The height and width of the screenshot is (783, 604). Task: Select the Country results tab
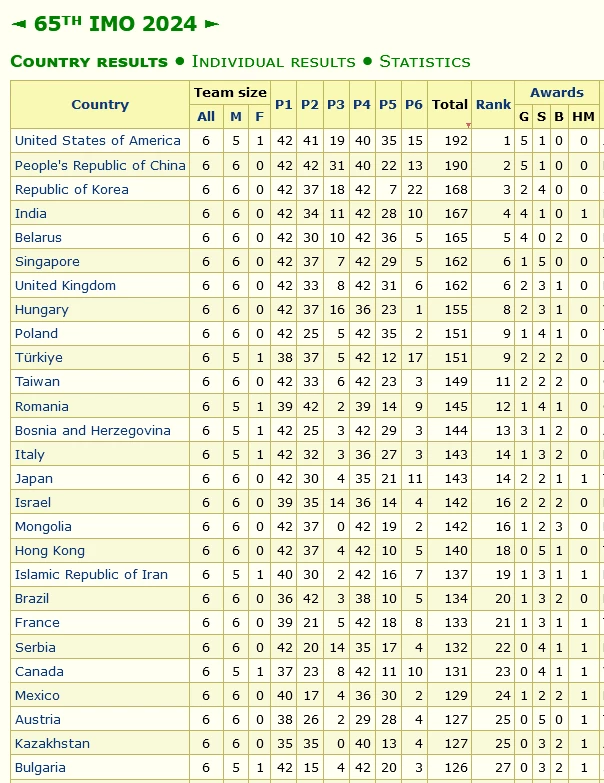89,61
